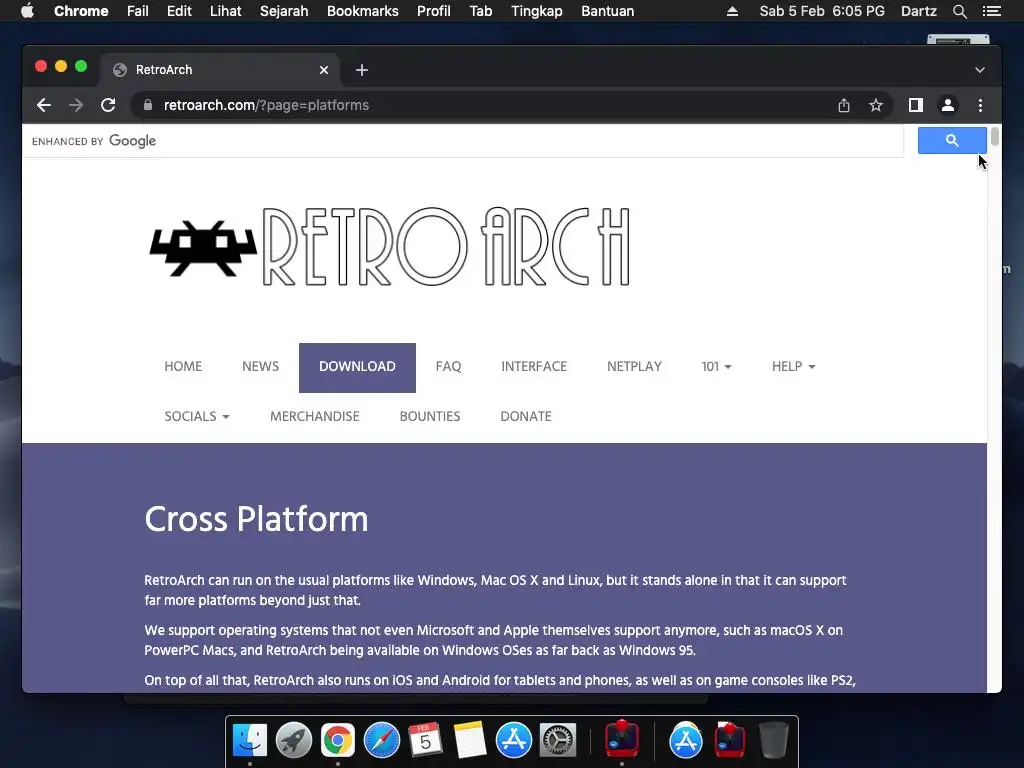This screenshot has height=768, width=1024.
Task: Open Notes in the Dock
Action: point(470,740)
